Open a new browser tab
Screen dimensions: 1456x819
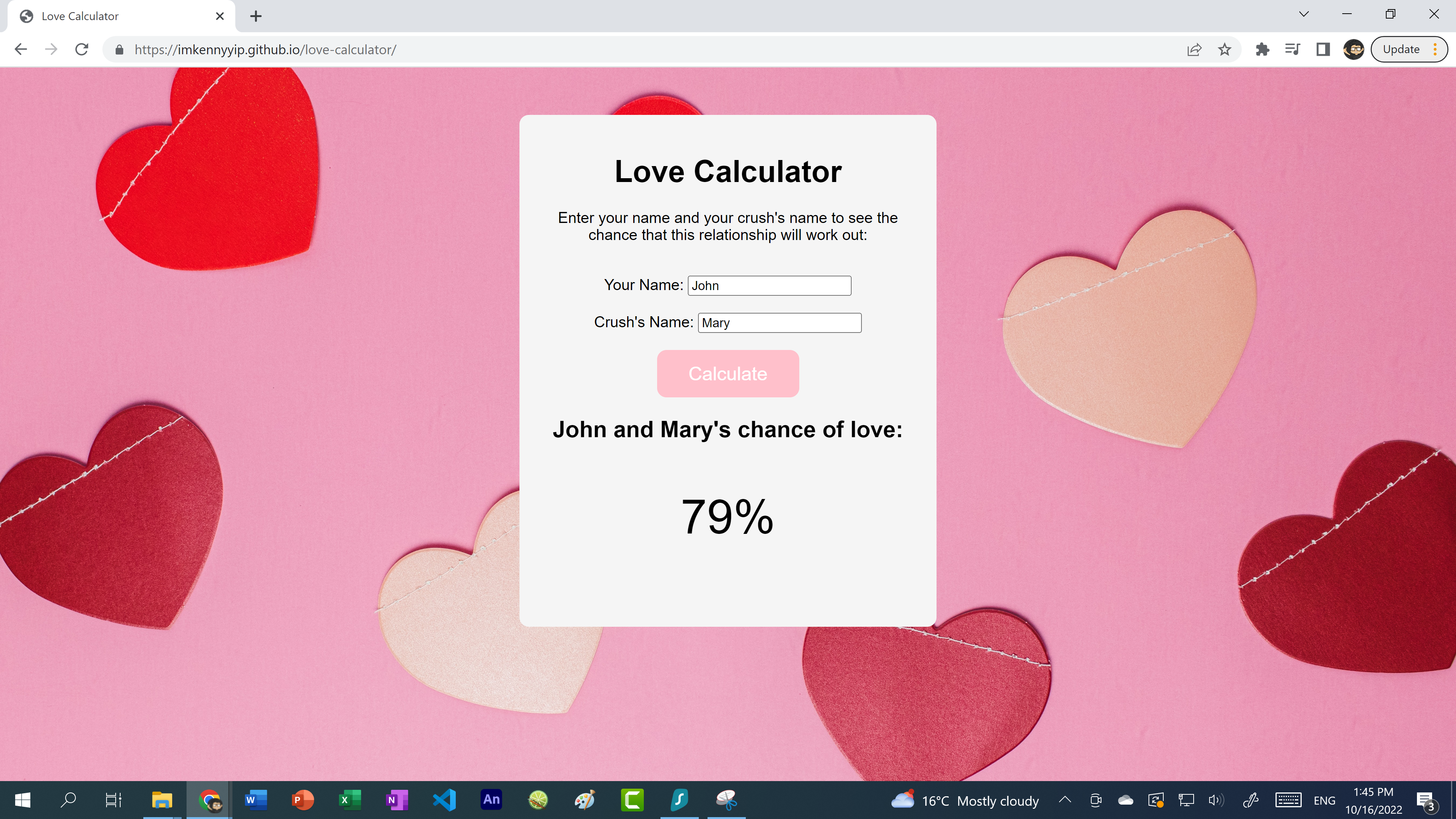pyautogui.click(x=256, y=16)
